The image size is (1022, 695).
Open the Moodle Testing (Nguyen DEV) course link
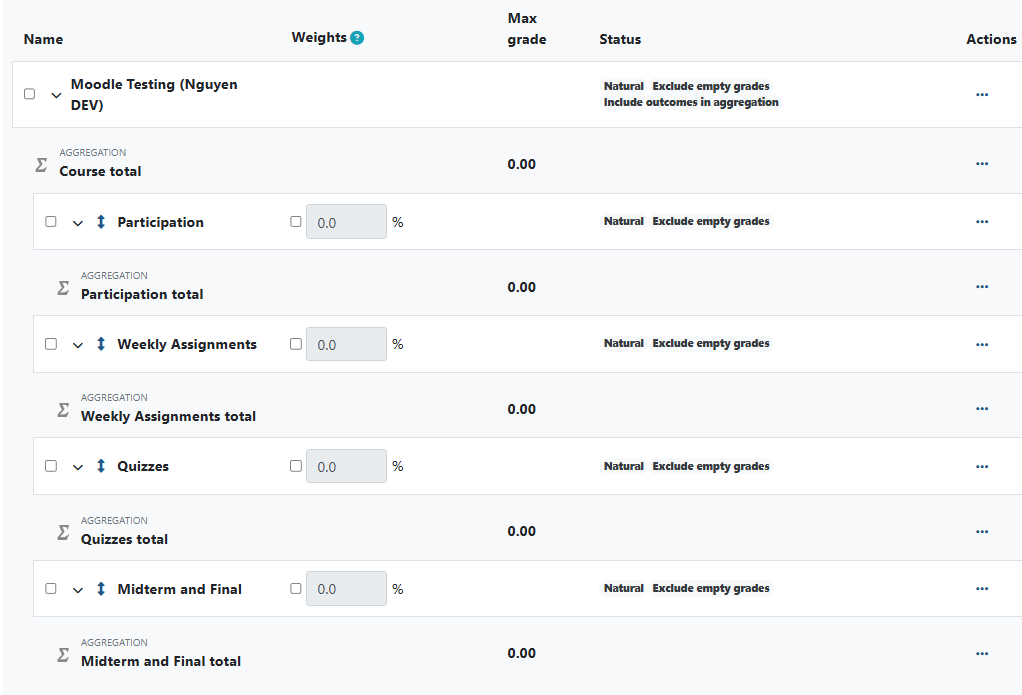point(154,94)
